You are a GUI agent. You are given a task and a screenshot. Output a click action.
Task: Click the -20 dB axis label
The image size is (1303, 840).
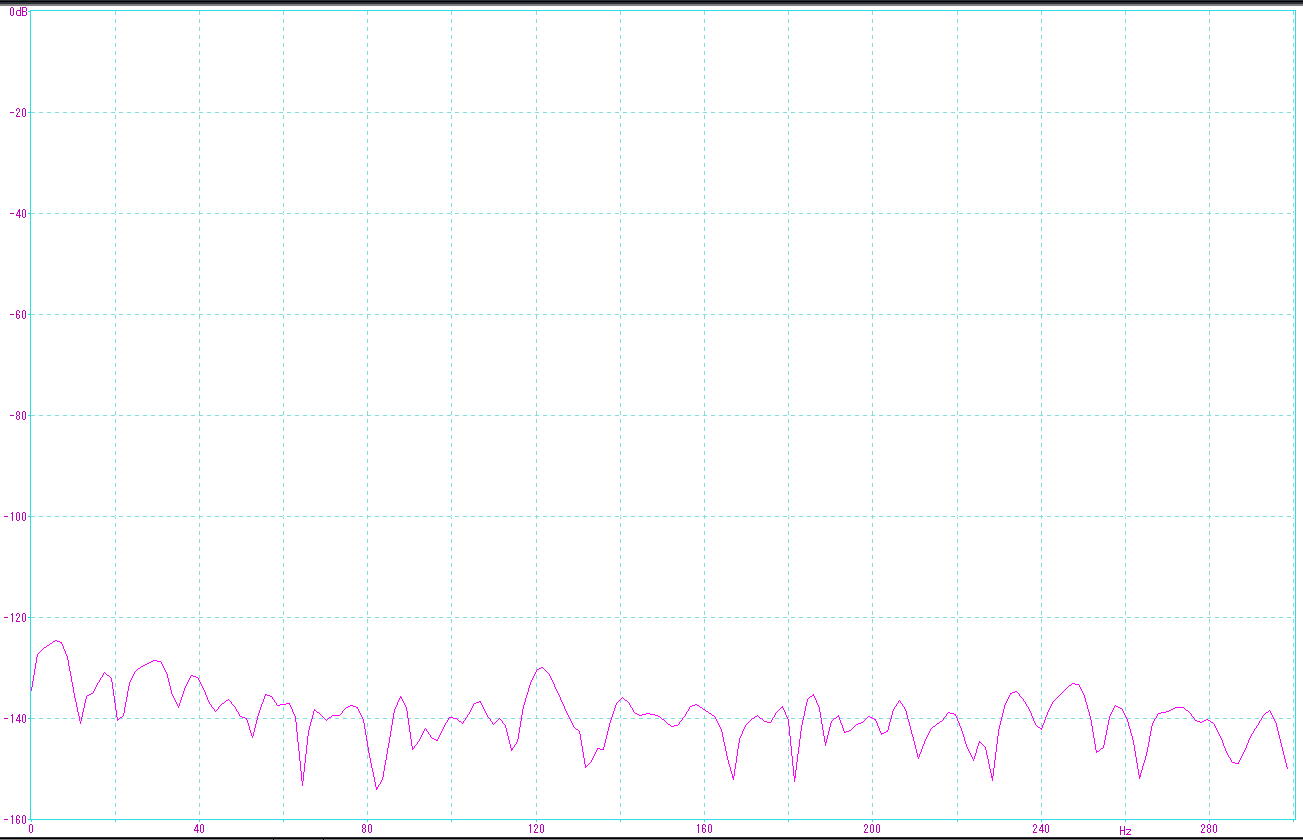[x=17, y=113]
